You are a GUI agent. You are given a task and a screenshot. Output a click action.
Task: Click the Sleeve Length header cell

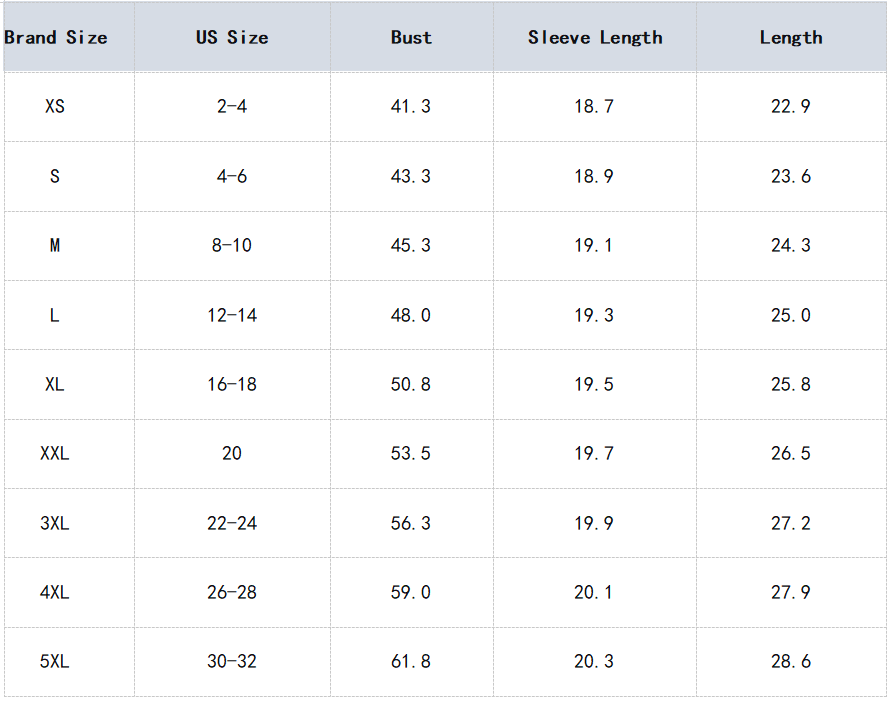[595, 38]
